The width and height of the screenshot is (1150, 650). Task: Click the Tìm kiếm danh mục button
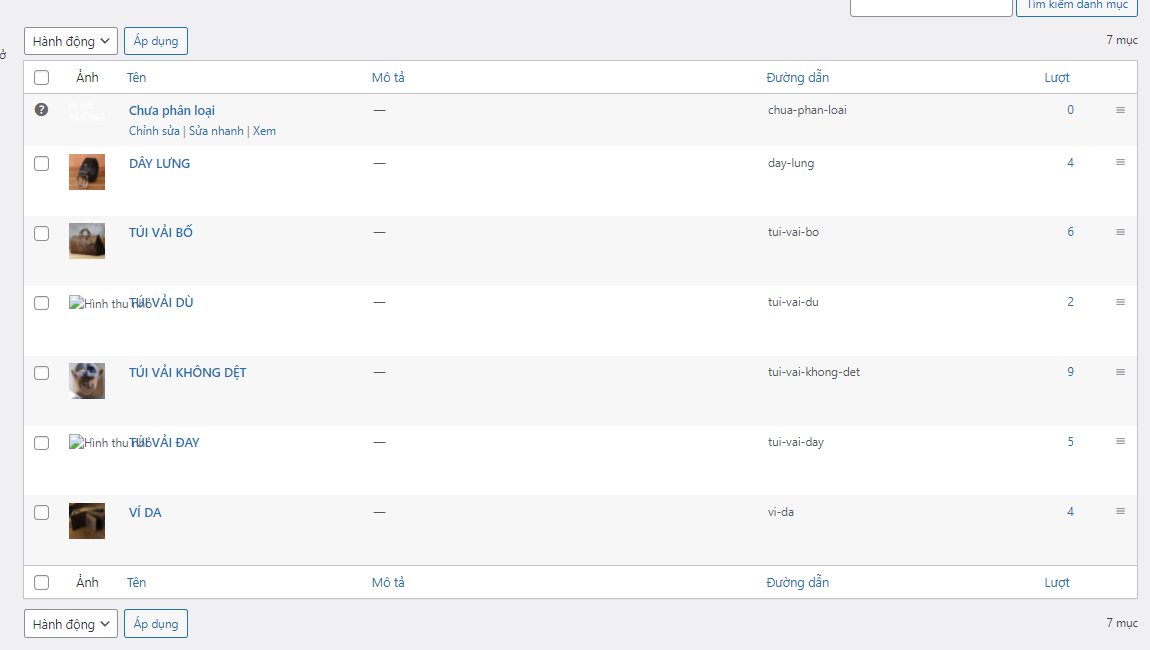coord(1076,5)
